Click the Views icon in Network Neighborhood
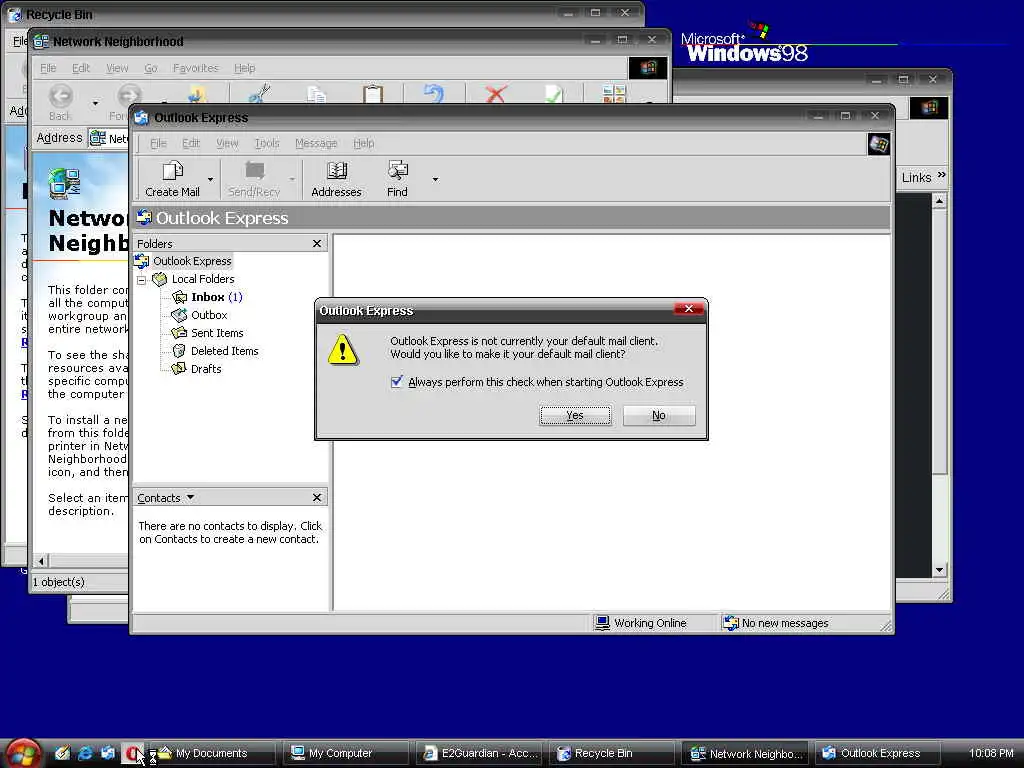This screenshot has height=768, width=1024. click(x=614, y=94)
